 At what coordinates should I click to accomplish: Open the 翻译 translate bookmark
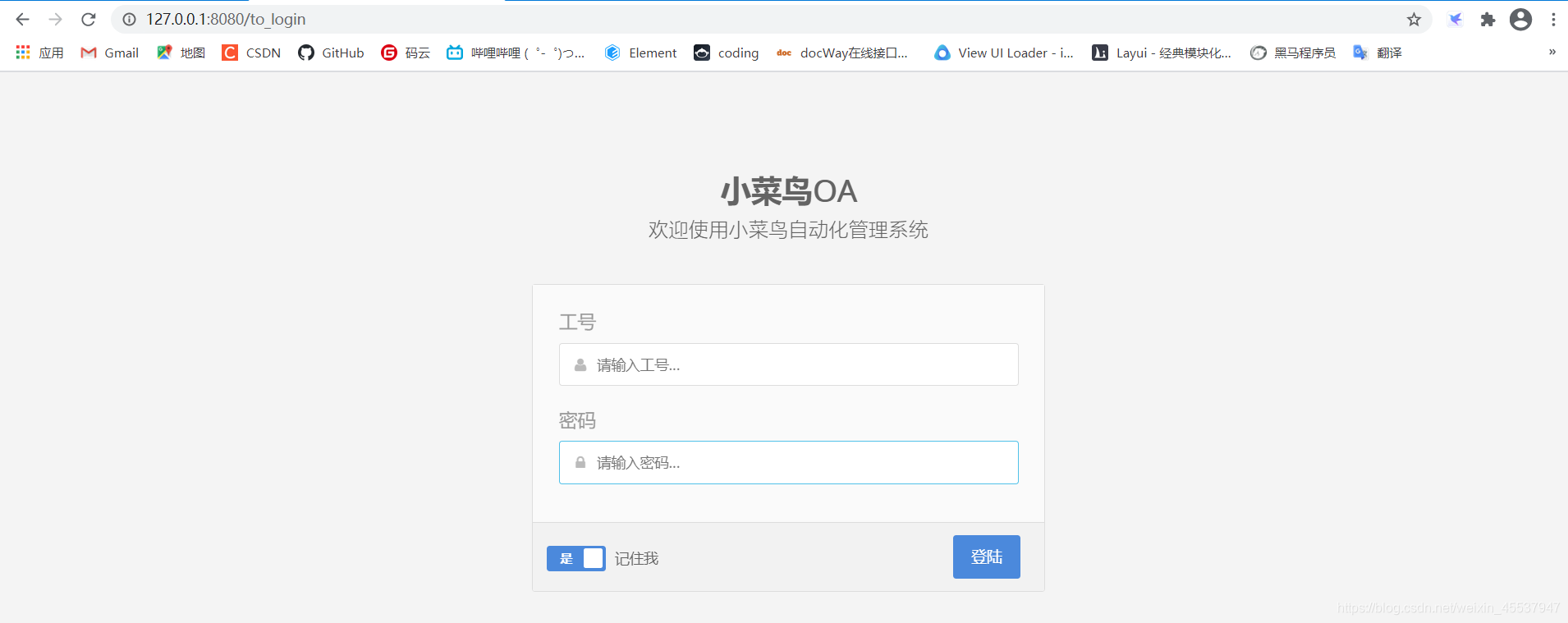coord(1378,53)
